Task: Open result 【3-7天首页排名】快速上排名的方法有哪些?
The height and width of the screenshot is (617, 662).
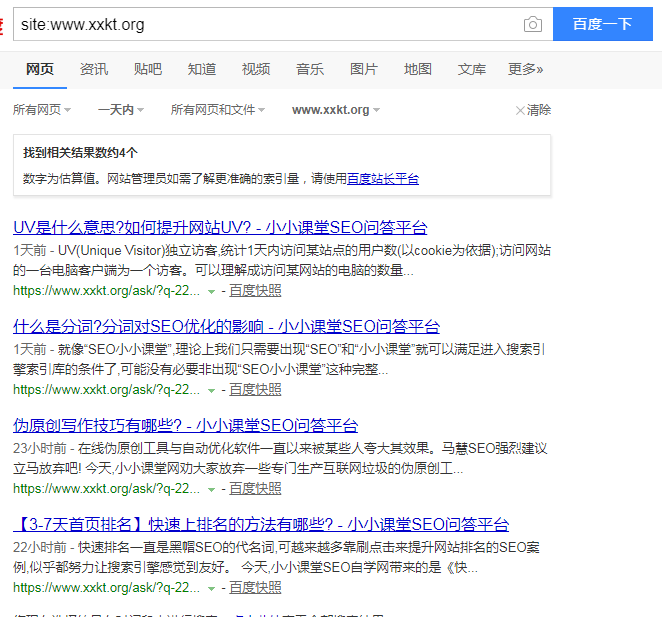Action: pyautogui.click(x=261, y=525)
